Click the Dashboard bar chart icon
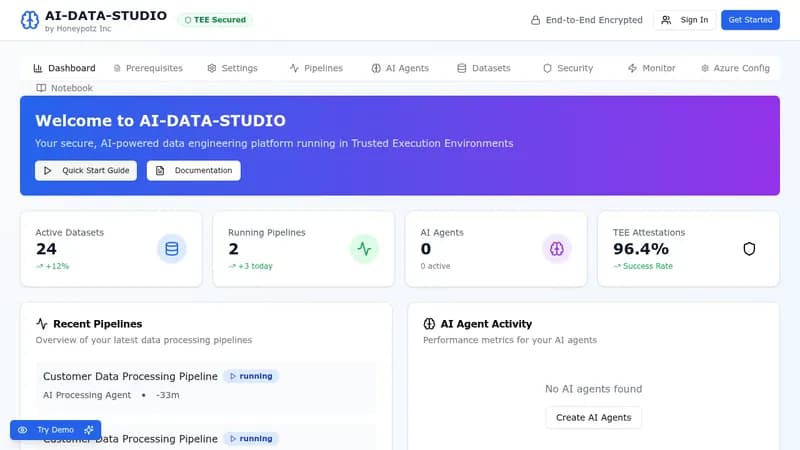Viewport: 800px width, 450px height. [x=38, y=68]
